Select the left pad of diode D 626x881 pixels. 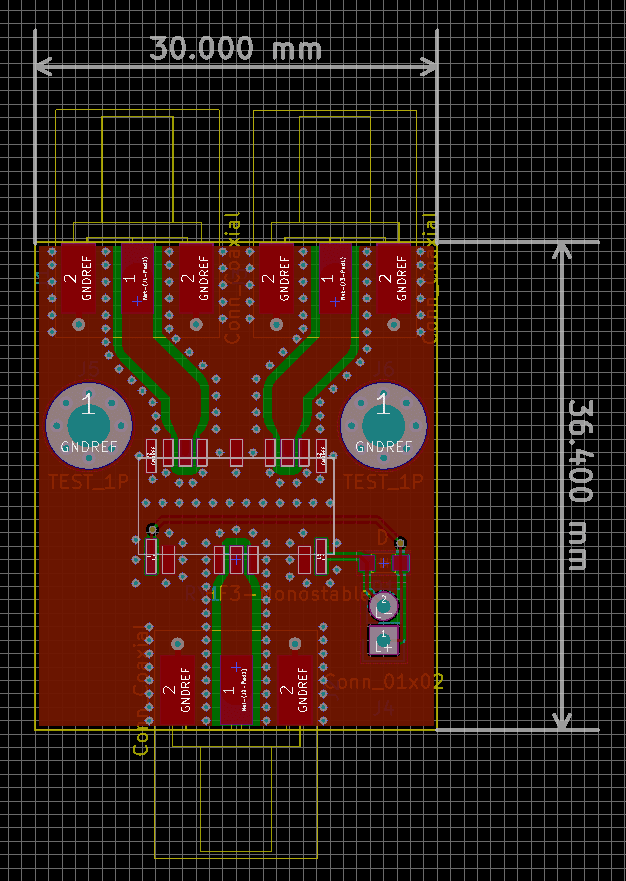366,564
